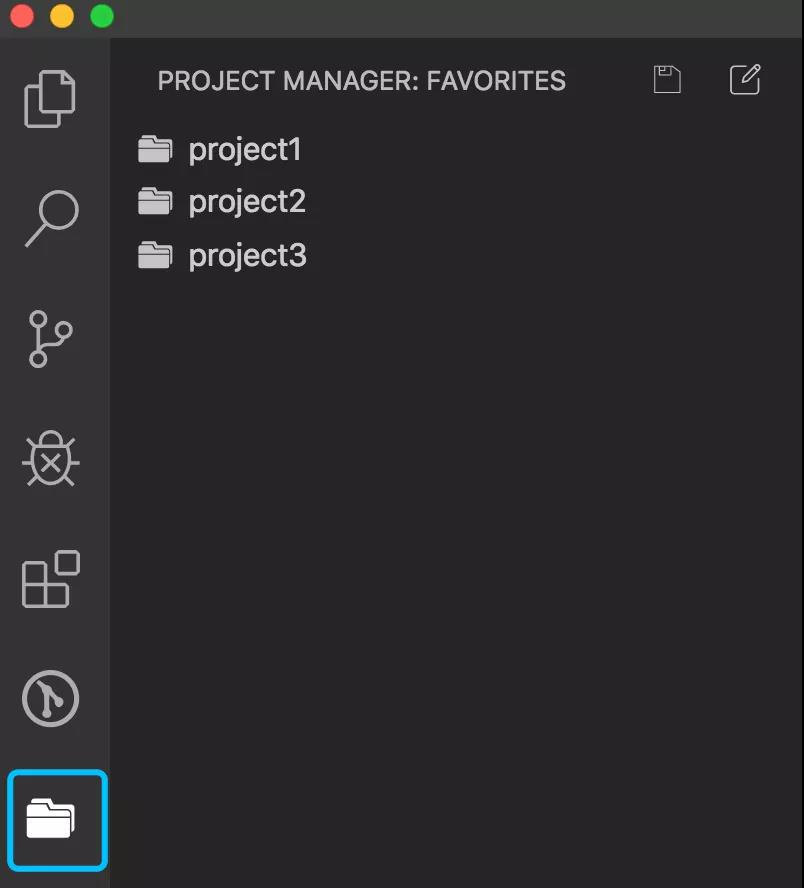
Task: Open the Search view
Action: tap(51, 218)
